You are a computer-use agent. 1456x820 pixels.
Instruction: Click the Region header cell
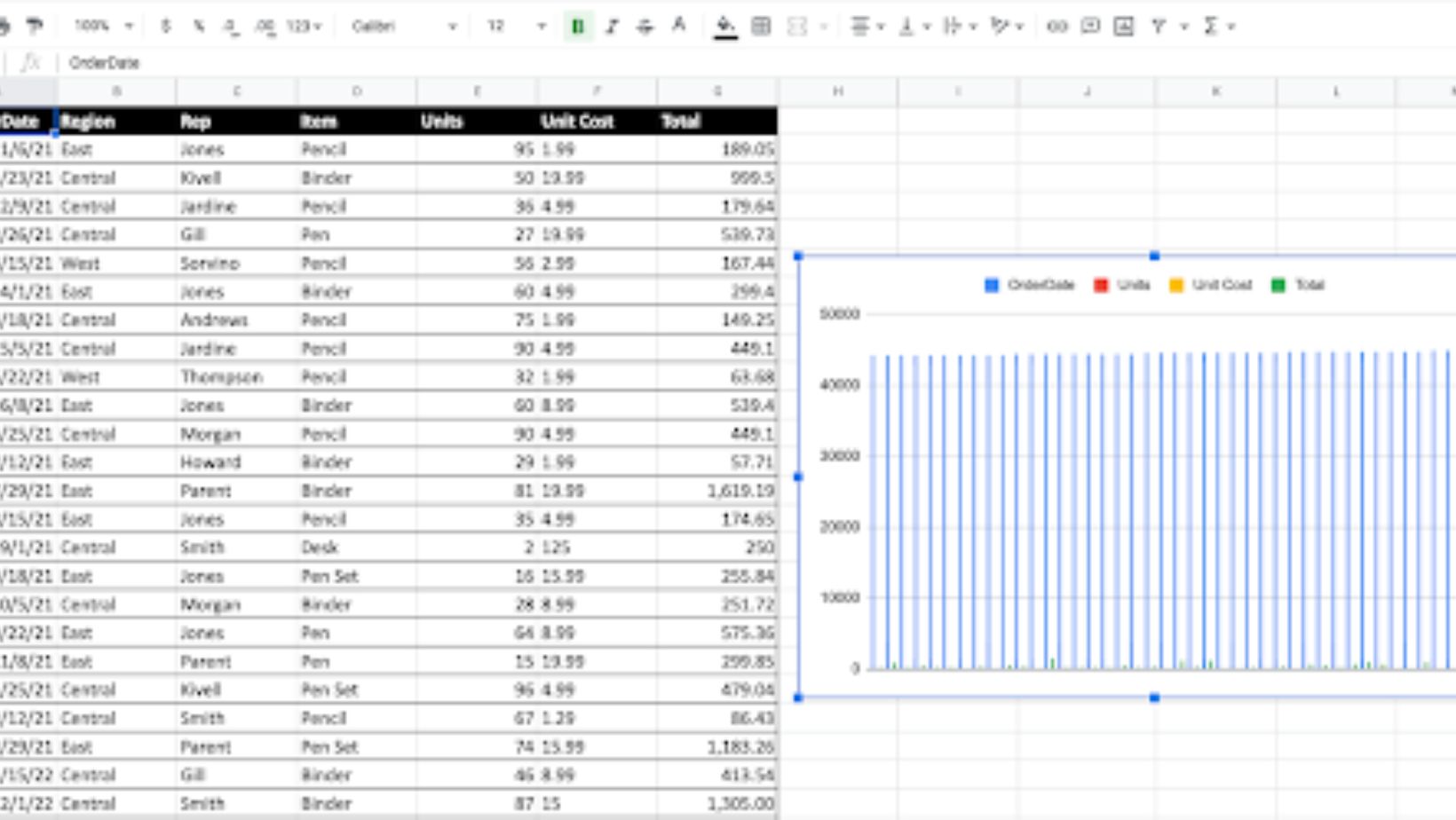(x=117, y=122)
